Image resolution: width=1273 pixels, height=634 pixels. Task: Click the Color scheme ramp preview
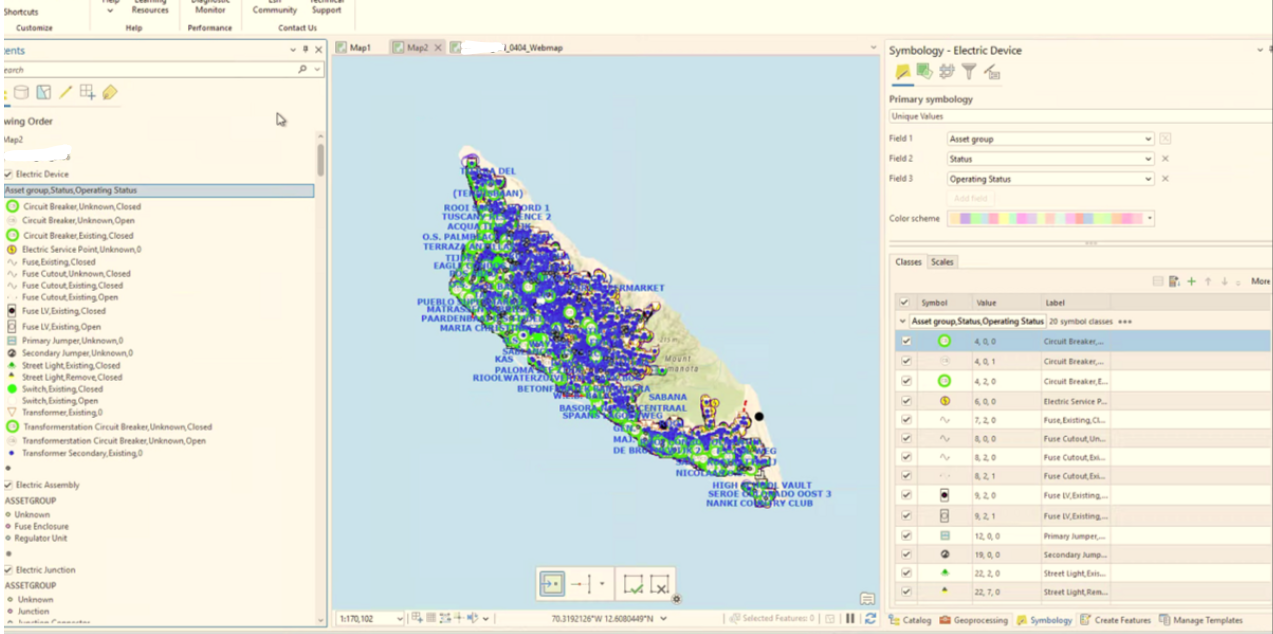[1045, 218]
